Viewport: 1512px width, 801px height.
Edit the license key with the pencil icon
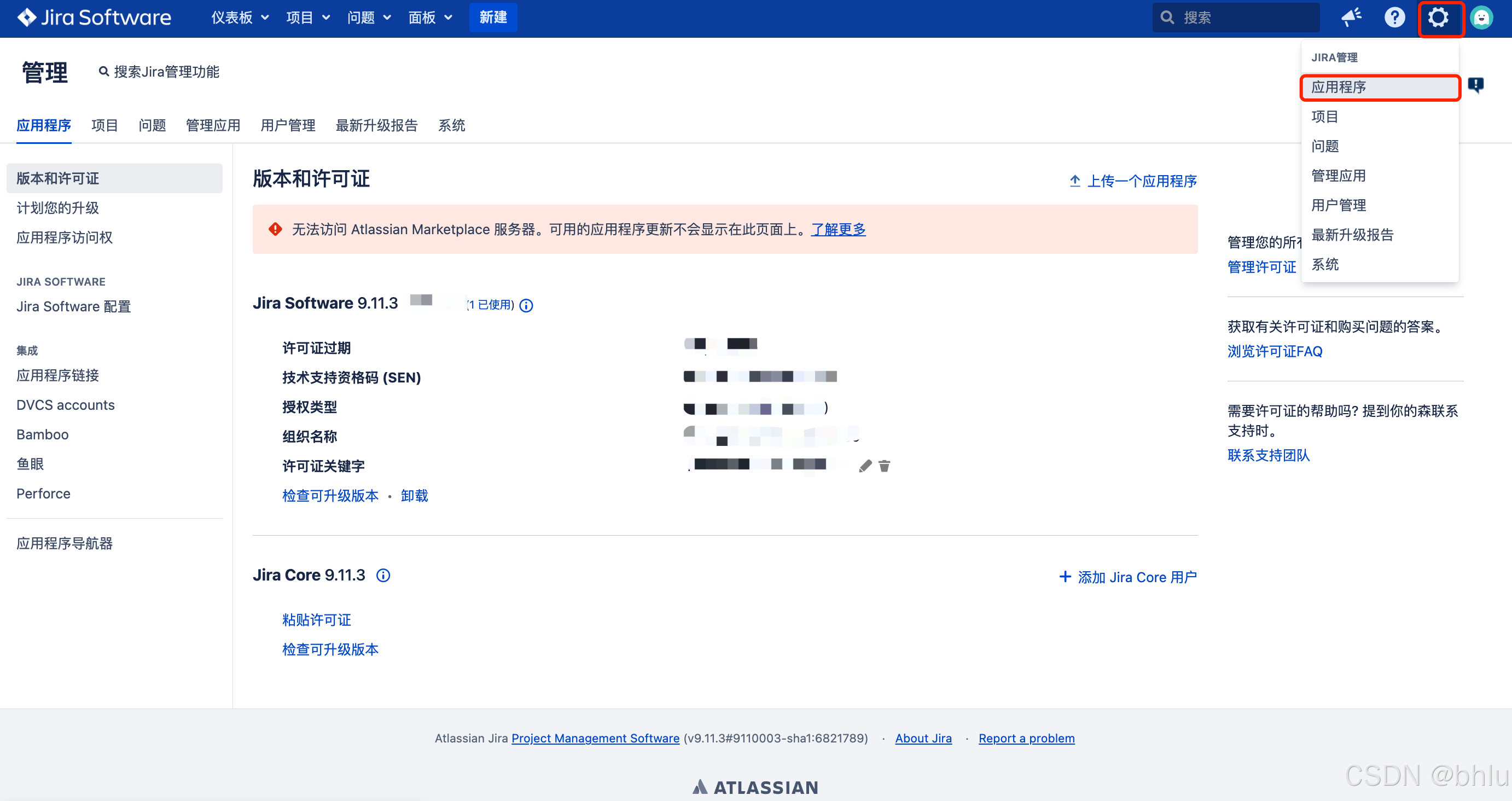pyautogui.click(x=865, y=466)
